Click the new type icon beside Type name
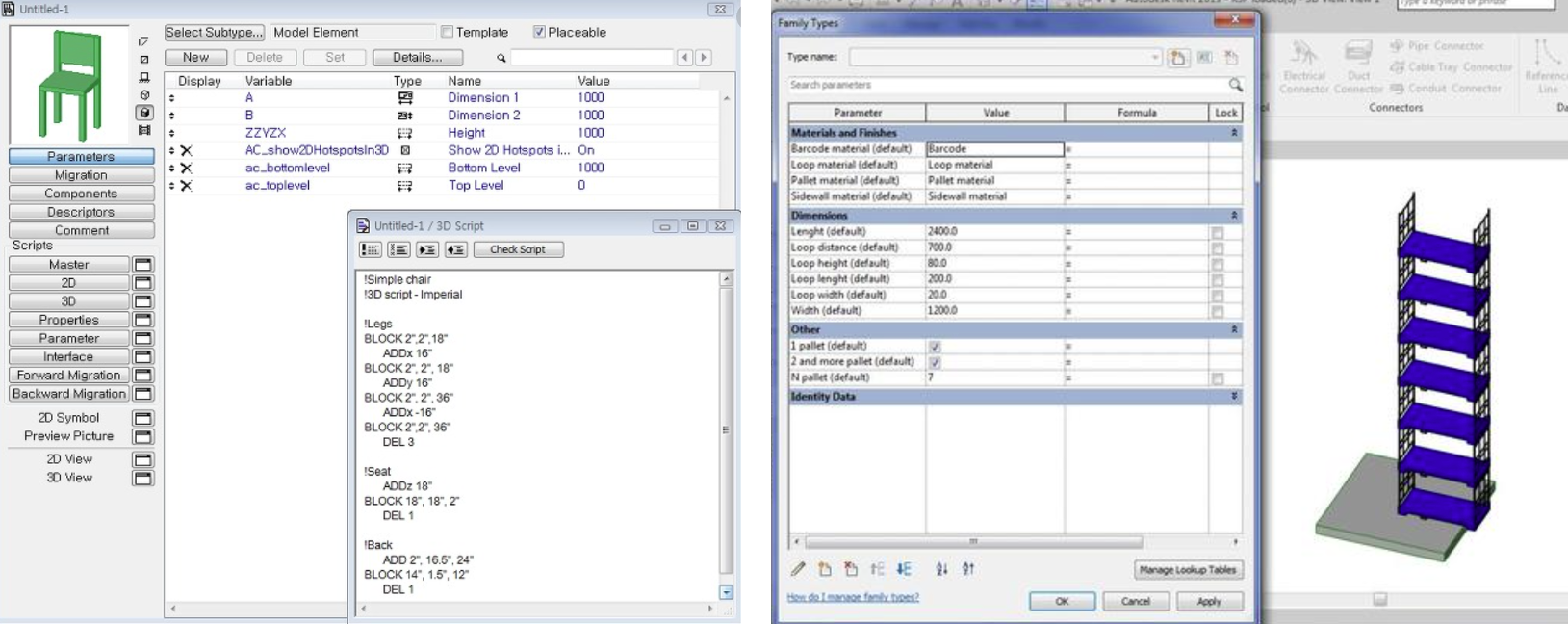 point(1177,58)
